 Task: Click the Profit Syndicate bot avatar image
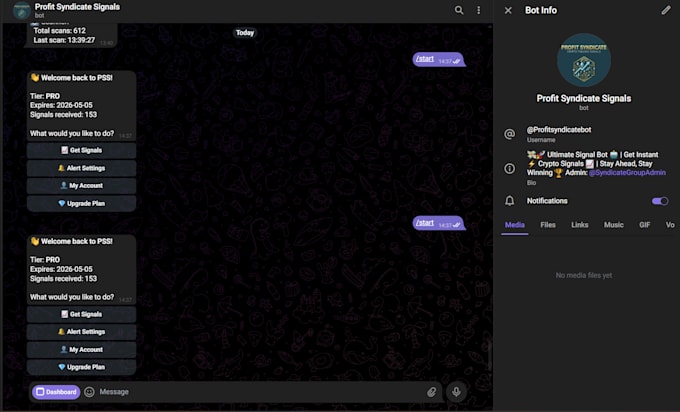point(584,60)
